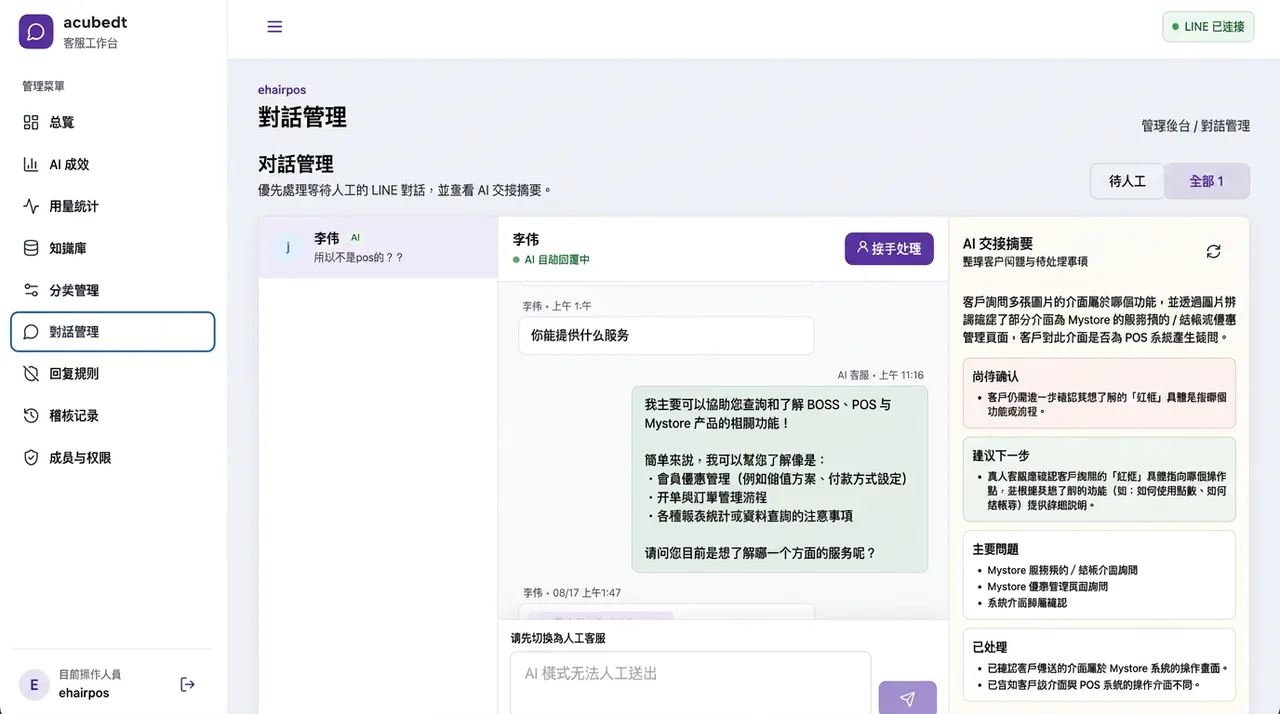This screenshot has height=714, width=1280.
Task: Click the 主要問題 summary card
Action: pos(1099,574)
